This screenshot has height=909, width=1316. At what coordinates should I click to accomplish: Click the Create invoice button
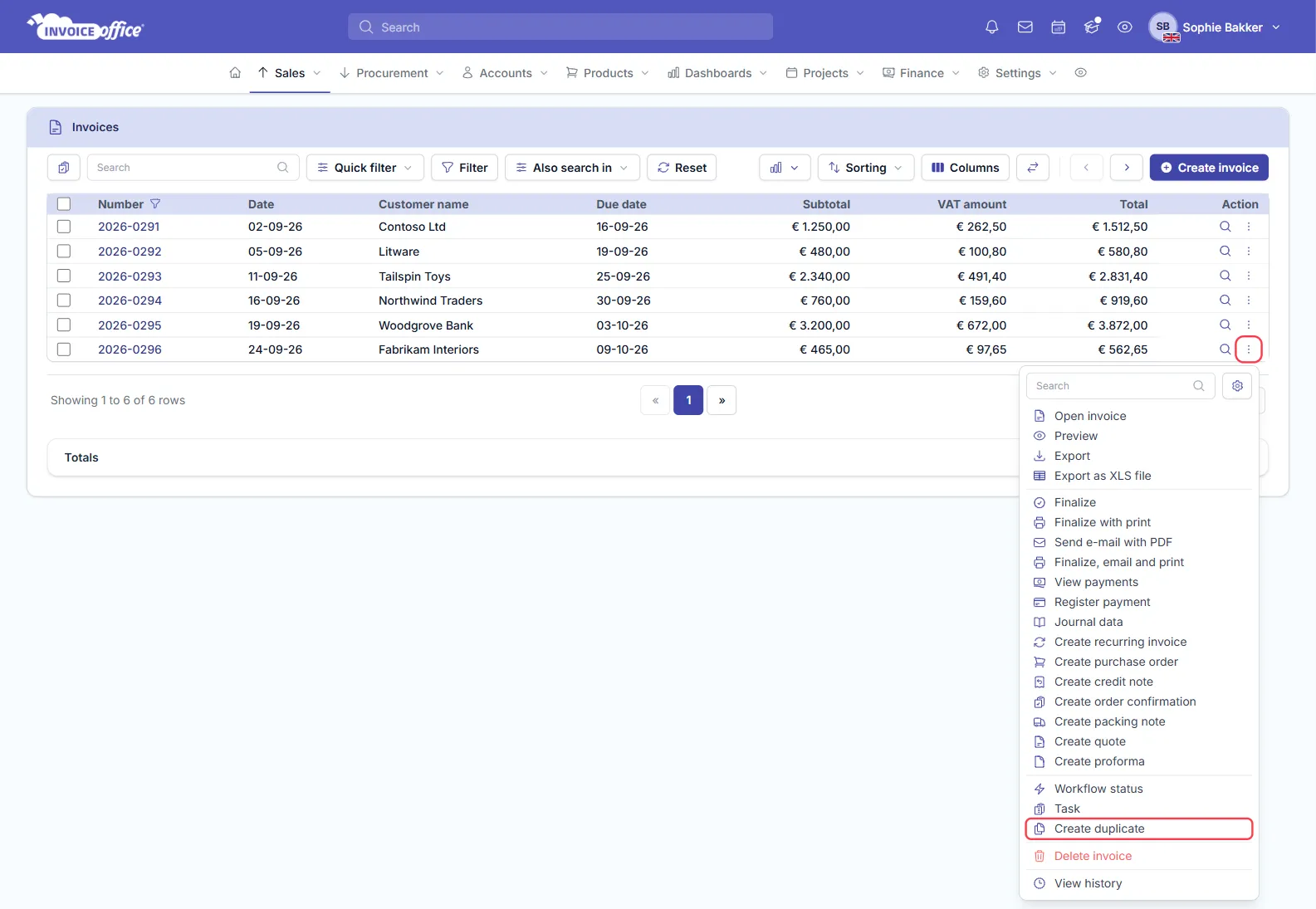tap(1209, 168)
